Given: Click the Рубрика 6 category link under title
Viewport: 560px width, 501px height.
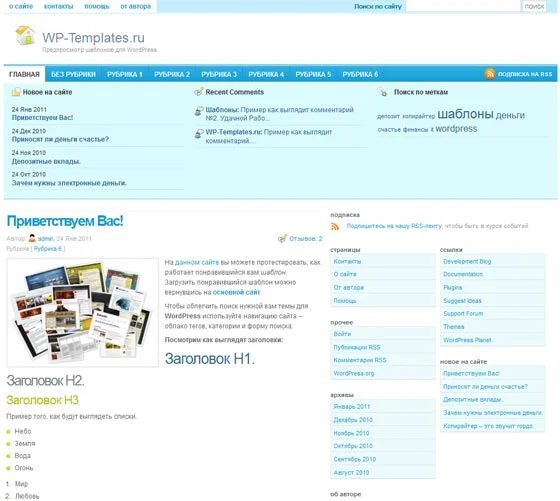Looking at the screenshot, I should [x=48, y=249].
